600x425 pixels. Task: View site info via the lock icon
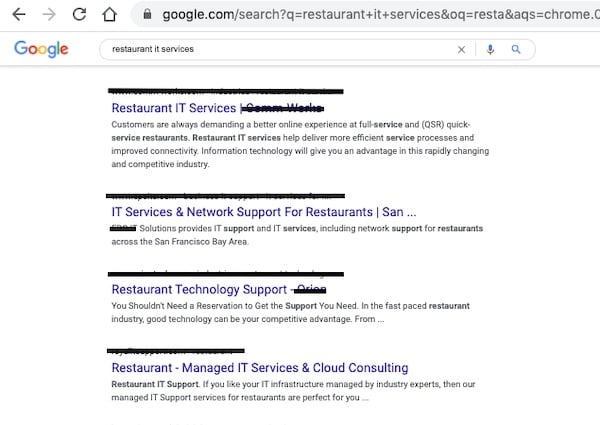147,15
